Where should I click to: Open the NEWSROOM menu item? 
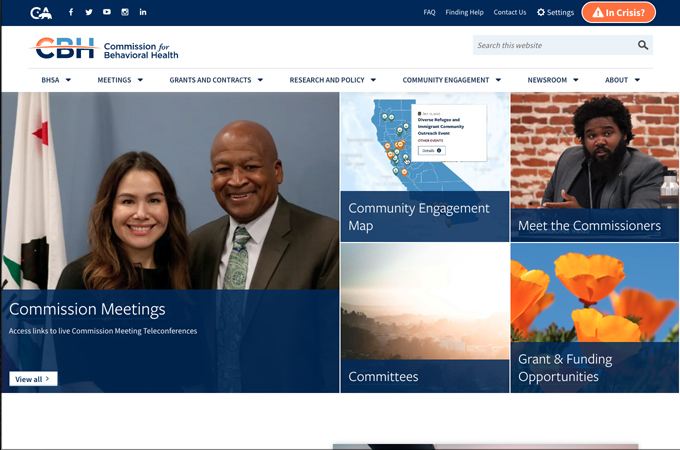coord(547,80)
